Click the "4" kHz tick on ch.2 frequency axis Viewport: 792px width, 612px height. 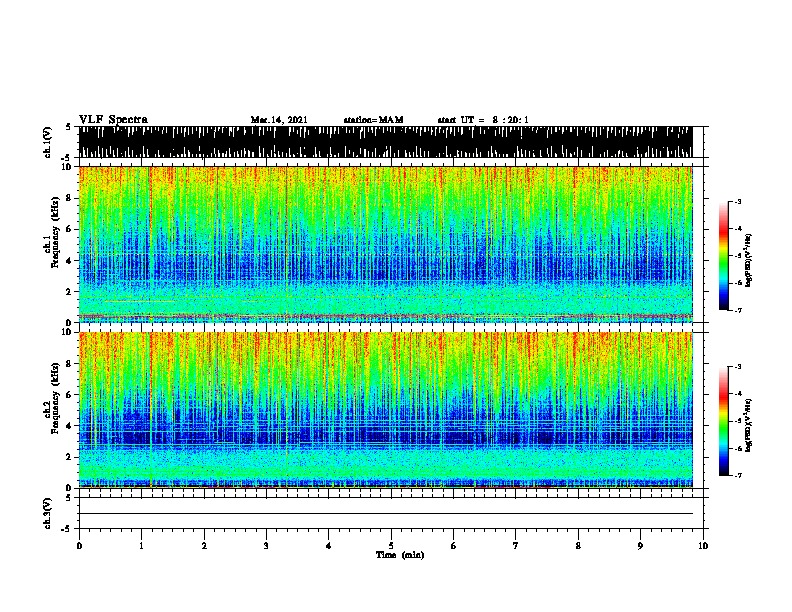69,426
